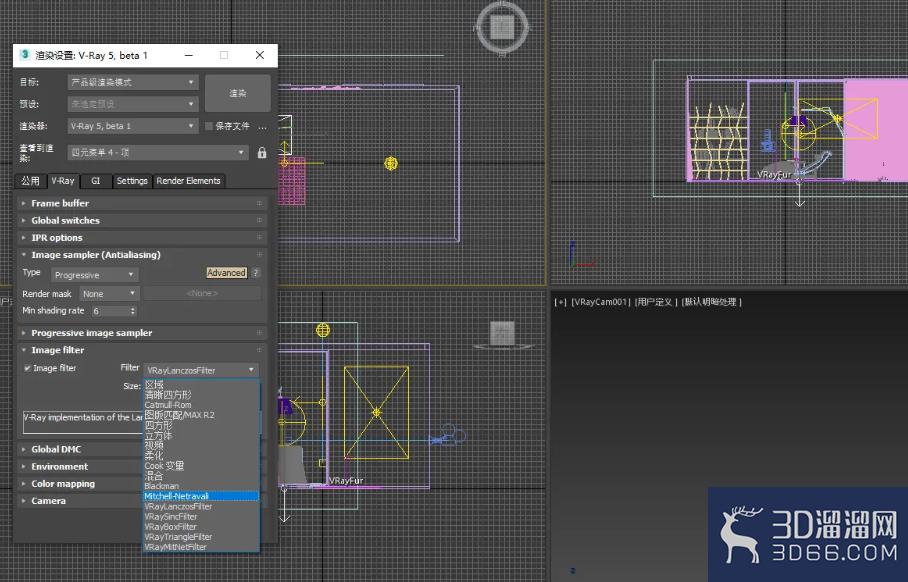Click the ViewCube in the top-left viewport
The image size is (908, 582).
pyautogui.click(x=502, y=27)
